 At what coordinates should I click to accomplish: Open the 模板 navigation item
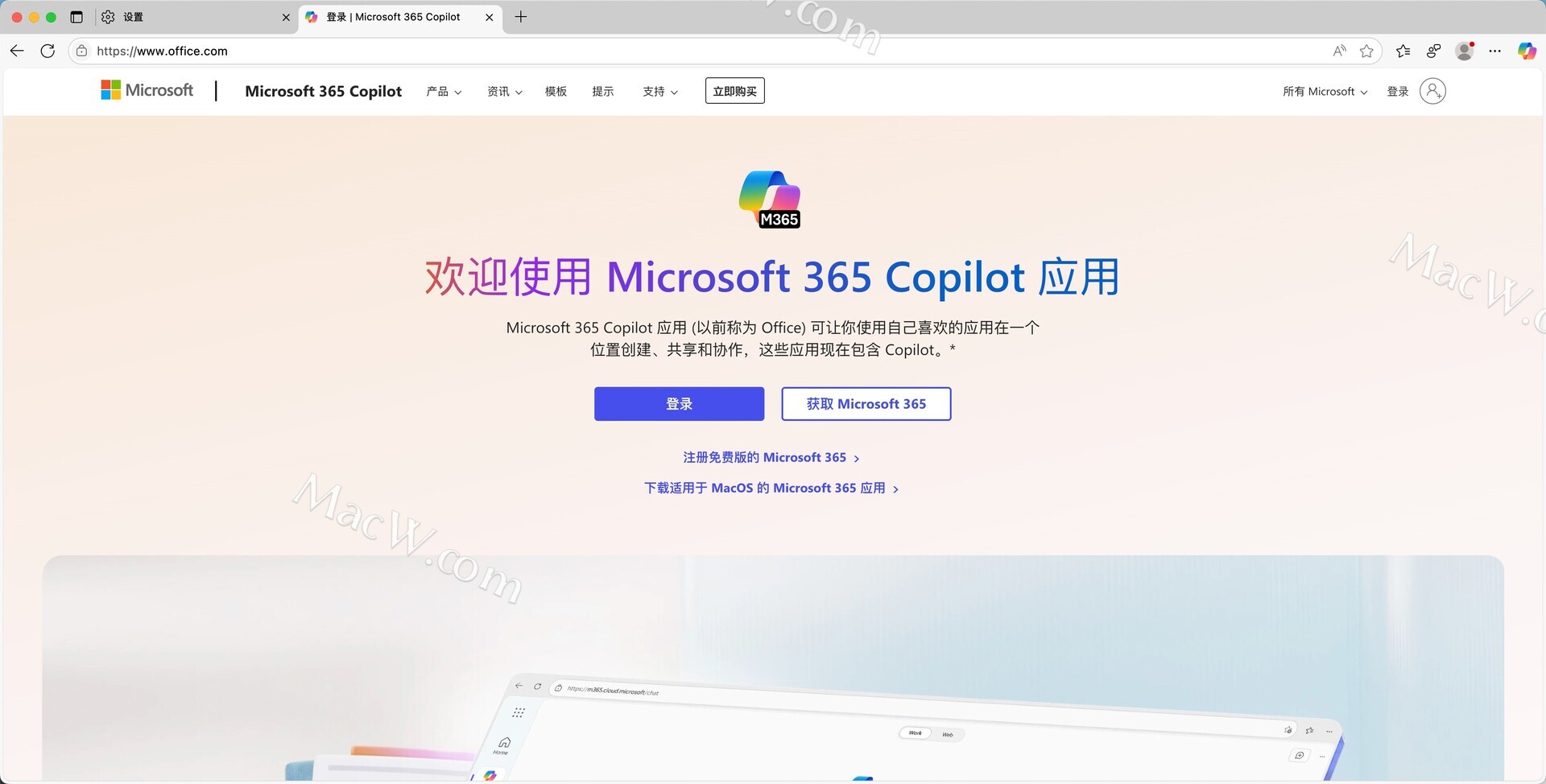click(556, 92)
